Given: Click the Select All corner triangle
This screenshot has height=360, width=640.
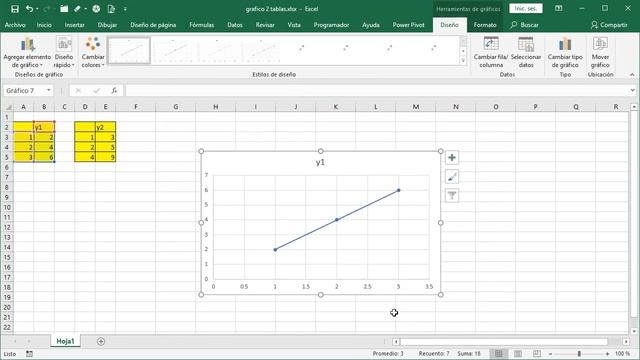Looking at the screenshot, I should 8,107.
